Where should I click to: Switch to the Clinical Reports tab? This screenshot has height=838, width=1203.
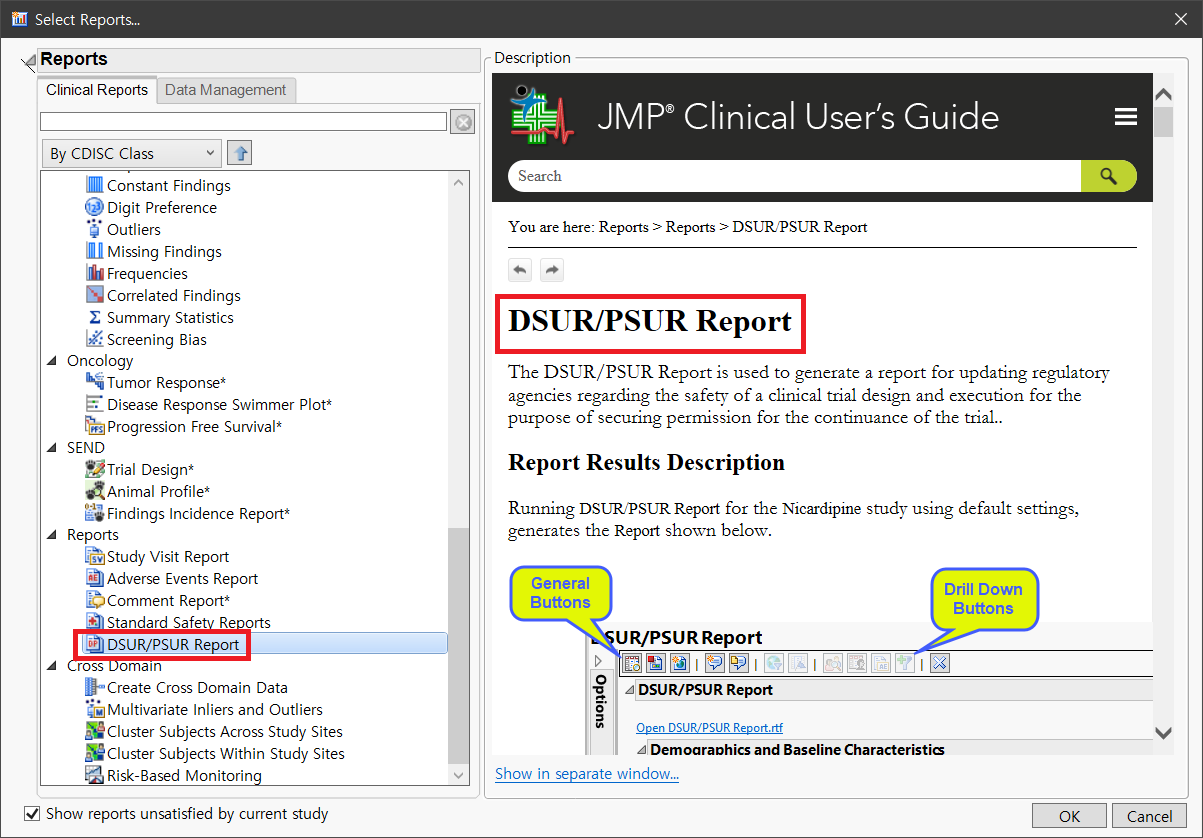[x=96, y=89]
